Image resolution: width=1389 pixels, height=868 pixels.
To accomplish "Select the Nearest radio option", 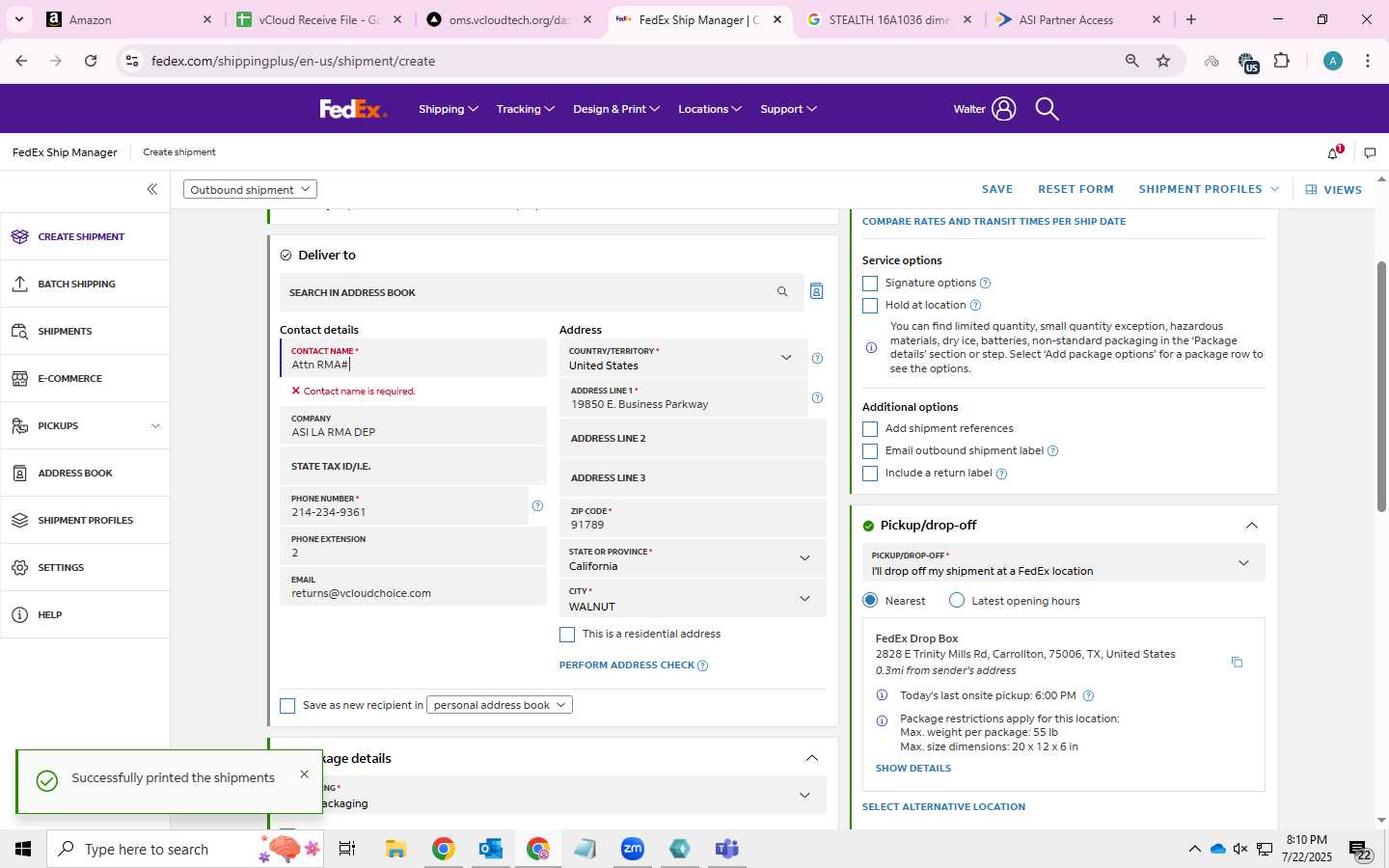I will coord(870,601).
